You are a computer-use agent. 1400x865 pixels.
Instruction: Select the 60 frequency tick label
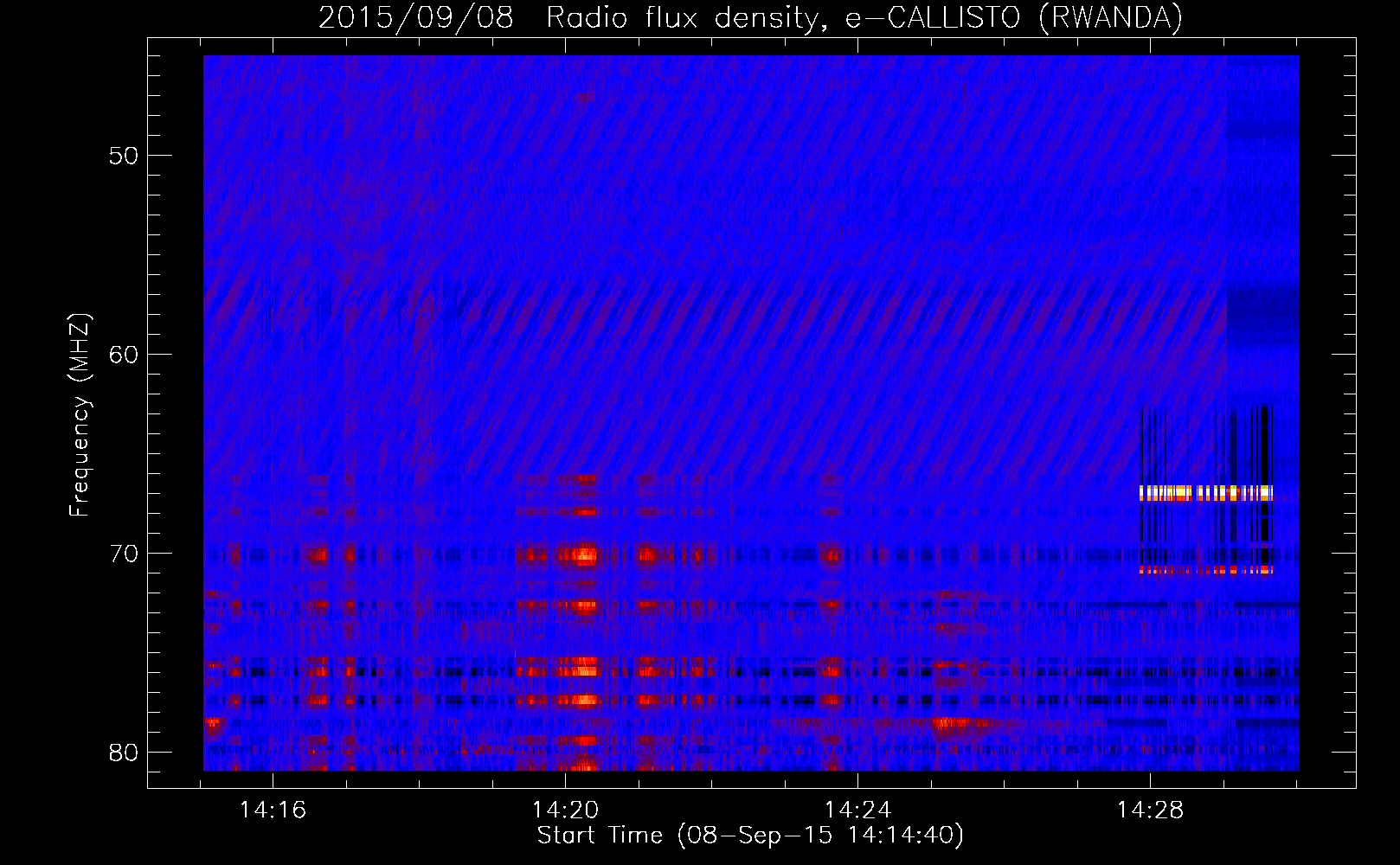tap(123, 355)
